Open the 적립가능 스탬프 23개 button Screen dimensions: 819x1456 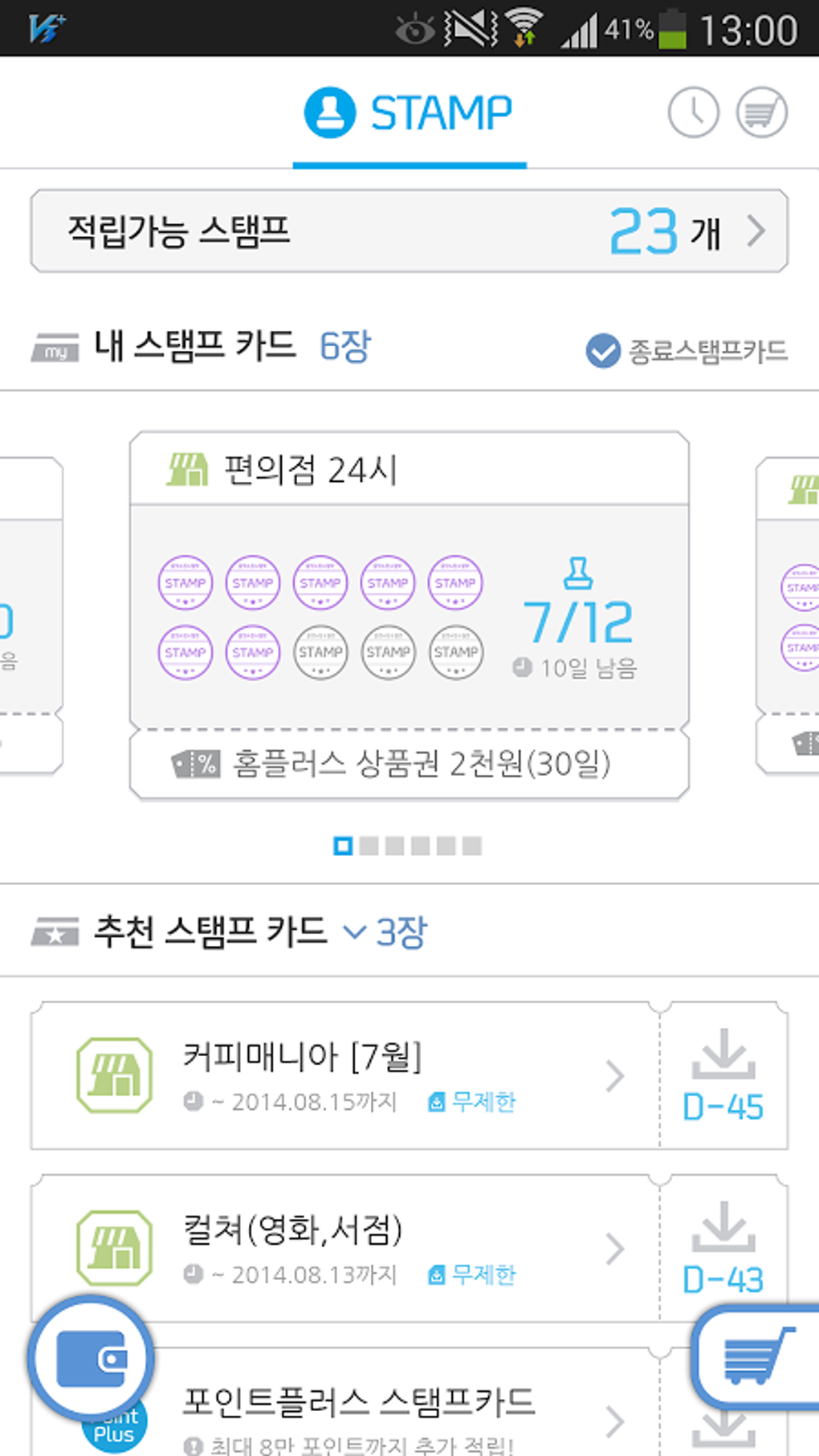pyautogui.click(x=409, y=231)
